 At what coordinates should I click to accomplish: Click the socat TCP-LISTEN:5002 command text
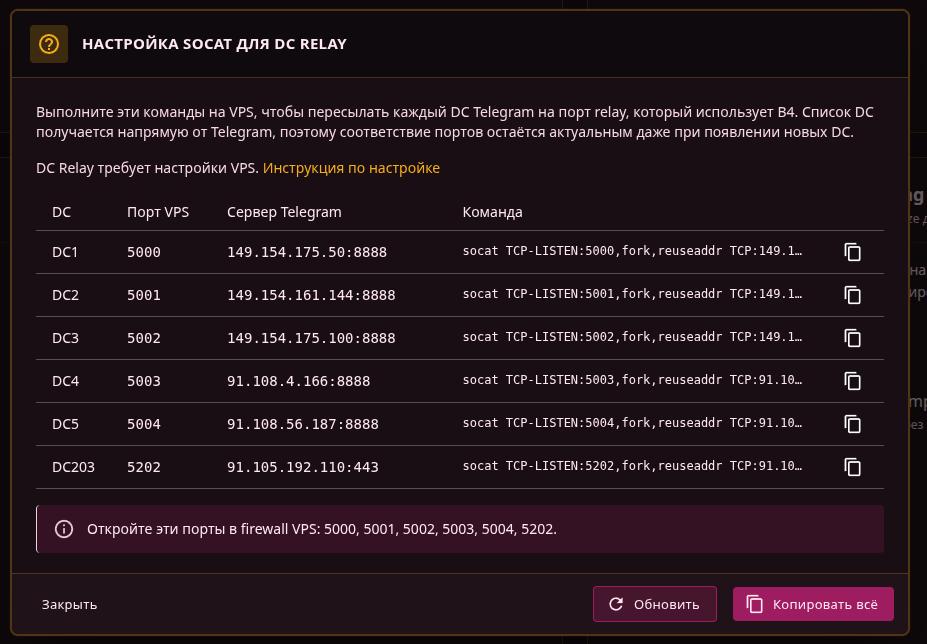(x=632, y=337)
